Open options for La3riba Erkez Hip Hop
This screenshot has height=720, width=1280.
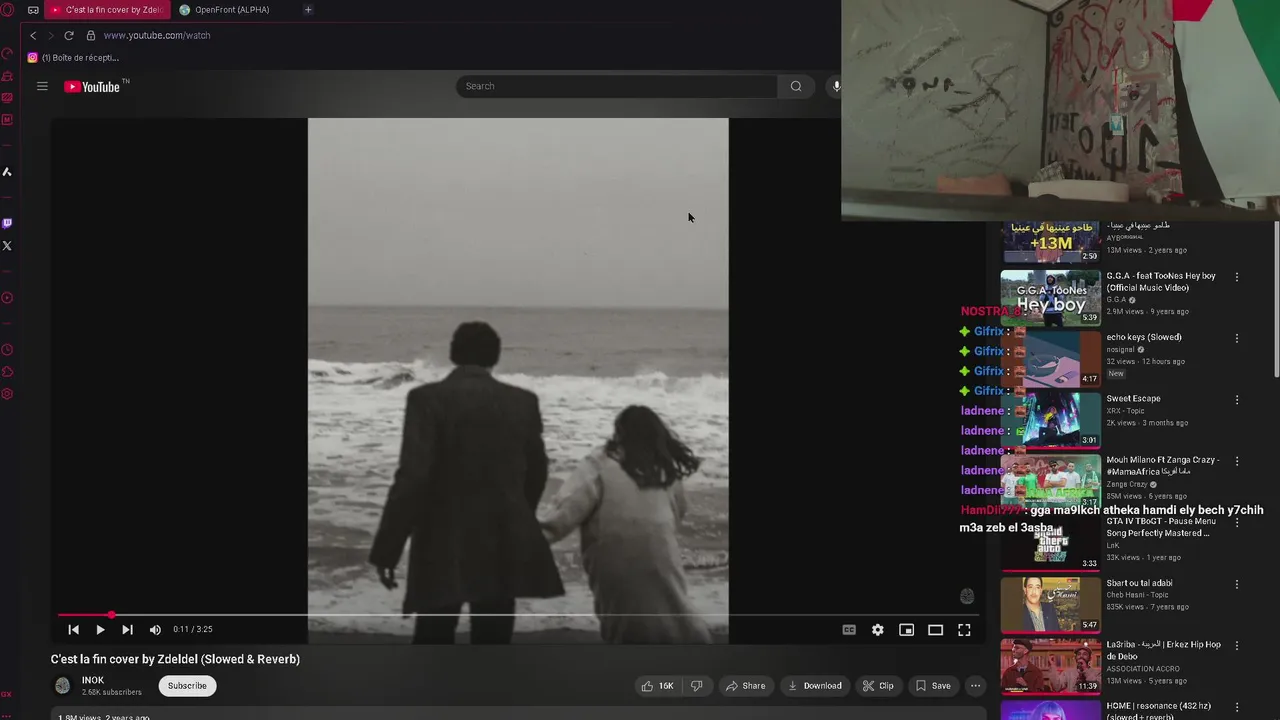pyautogui.click(x=1237, y=646)
